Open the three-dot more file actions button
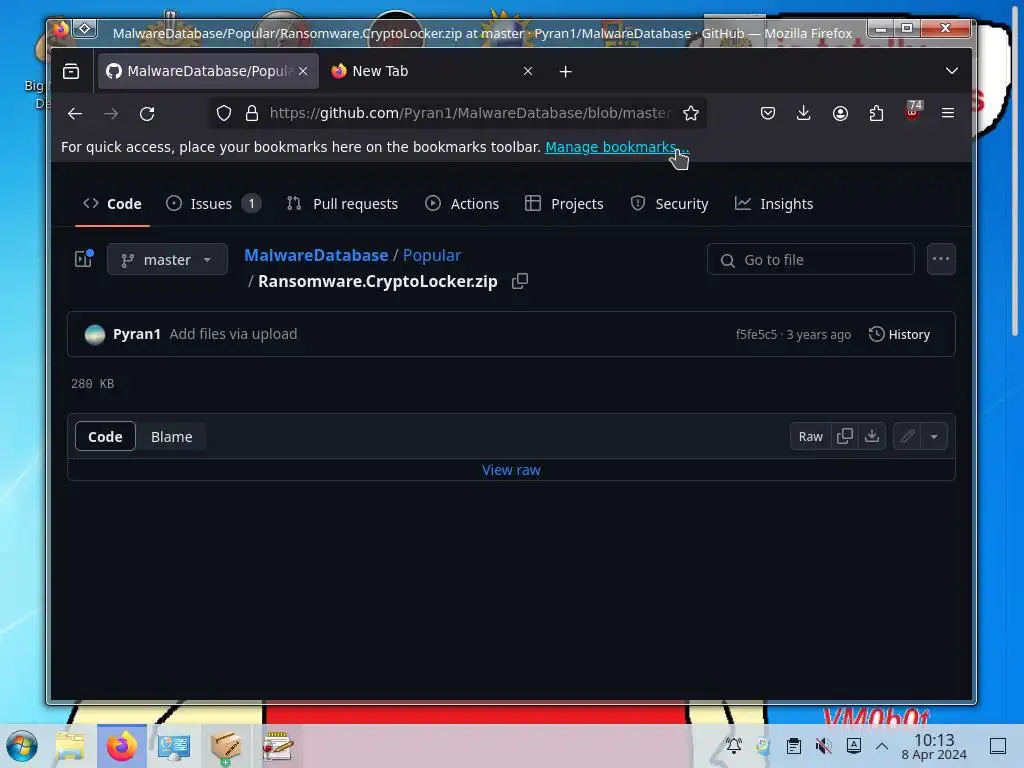1024x768 pixels. (941, 259)
